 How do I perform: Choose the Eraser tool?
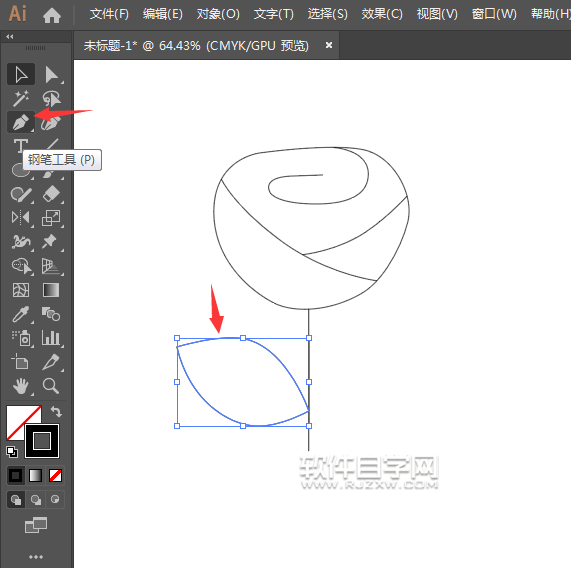(51, 194)
